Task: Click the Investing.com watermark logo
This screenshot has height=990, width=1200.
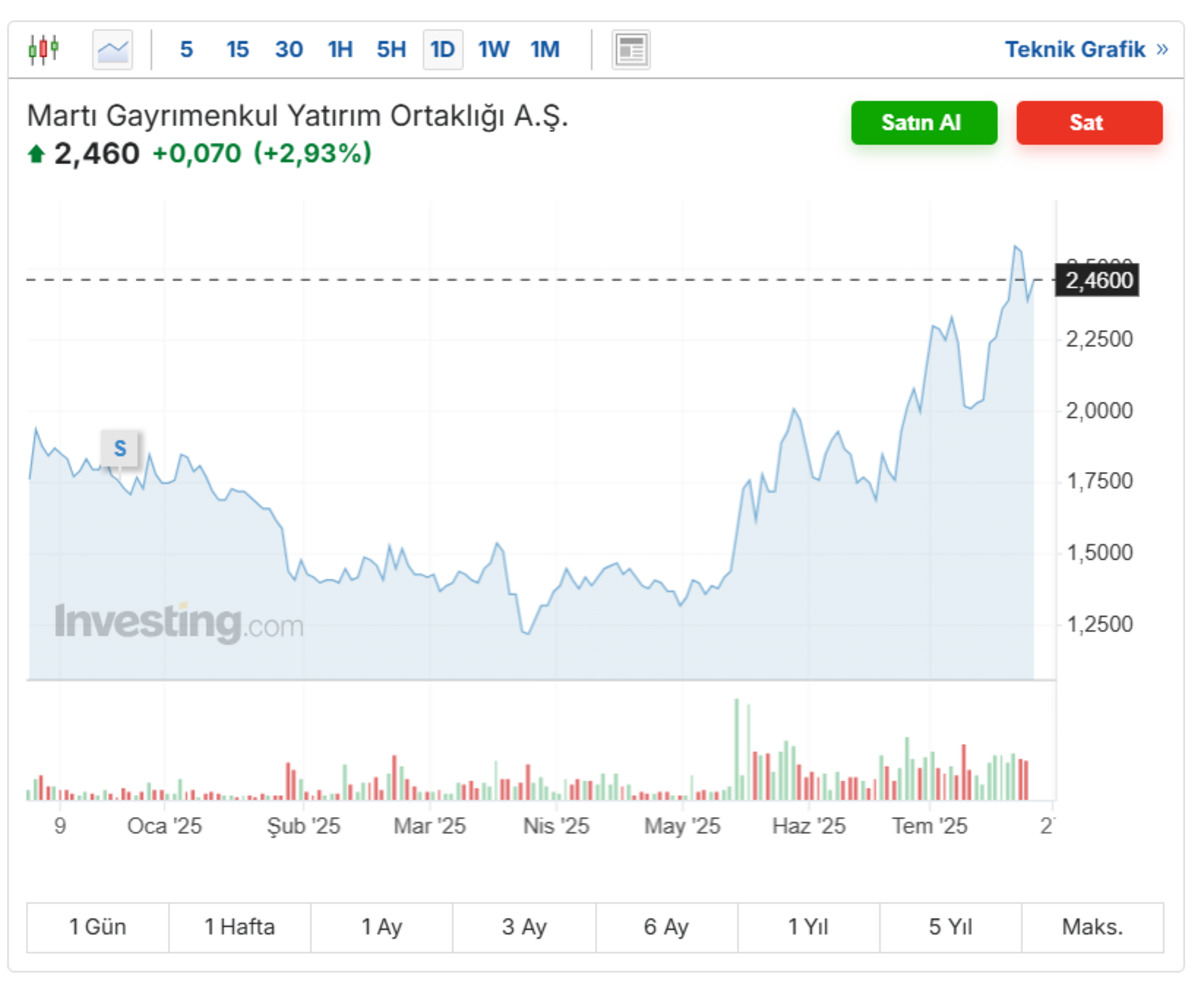Action: pos(179,623)
